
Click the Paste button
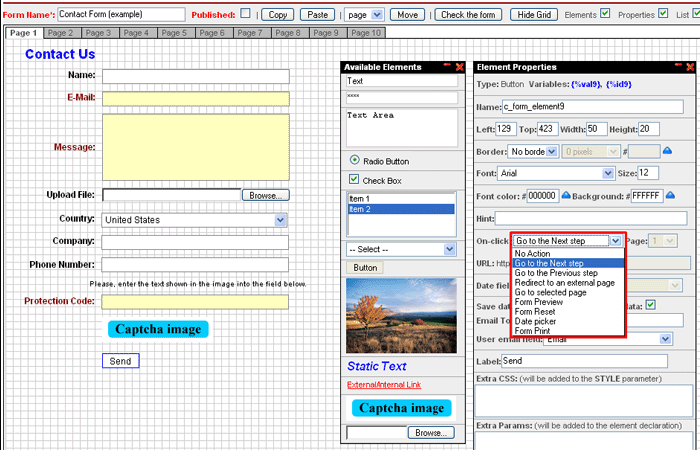click(317, 15)
